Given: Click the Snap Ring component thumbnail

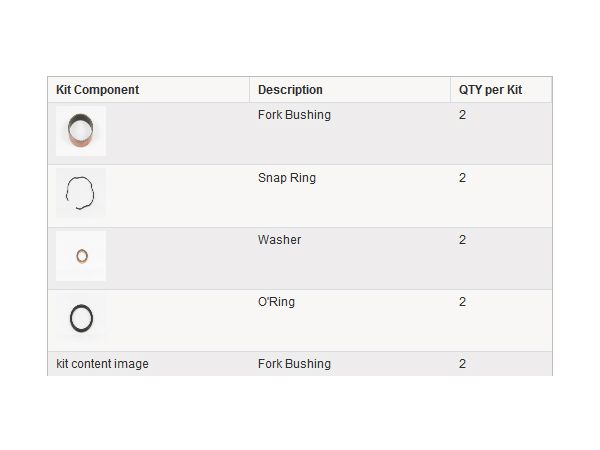Looking at the screenshot, I should click(x=81, y=193).
